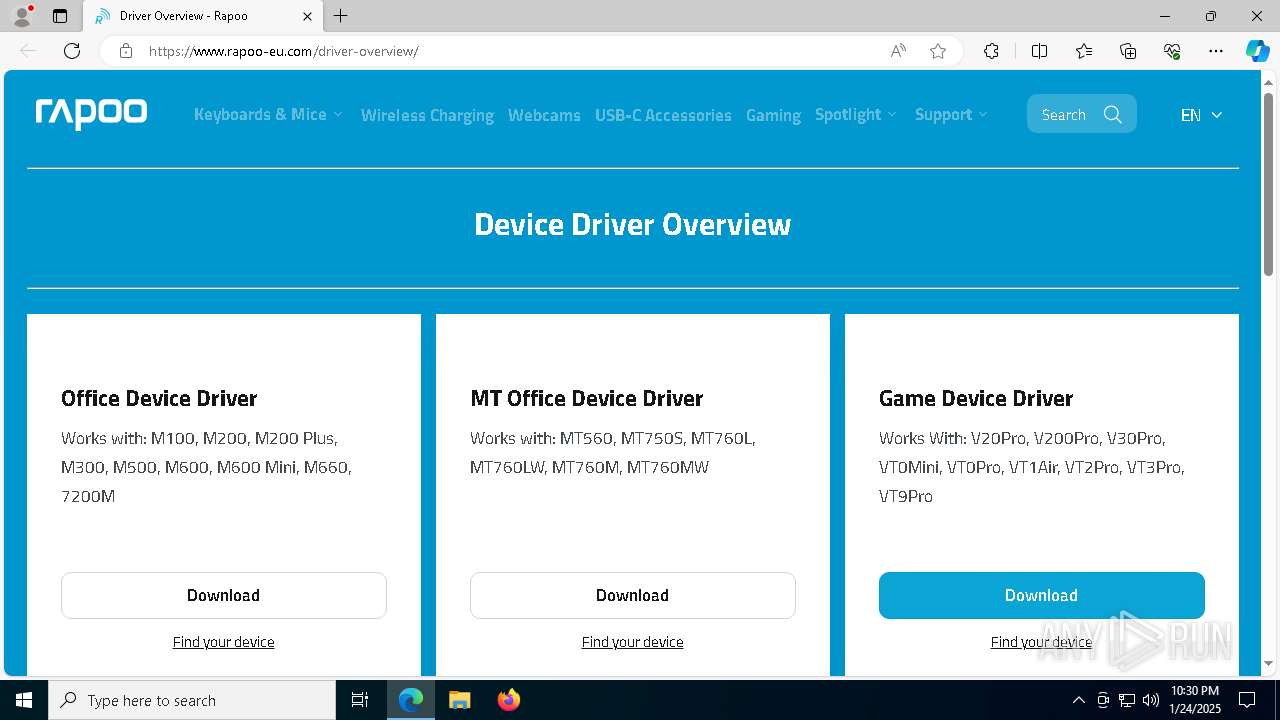Download the Game Device Driver
The height and width of the screenshot is (720, 1280).
tap(1042, 595)
